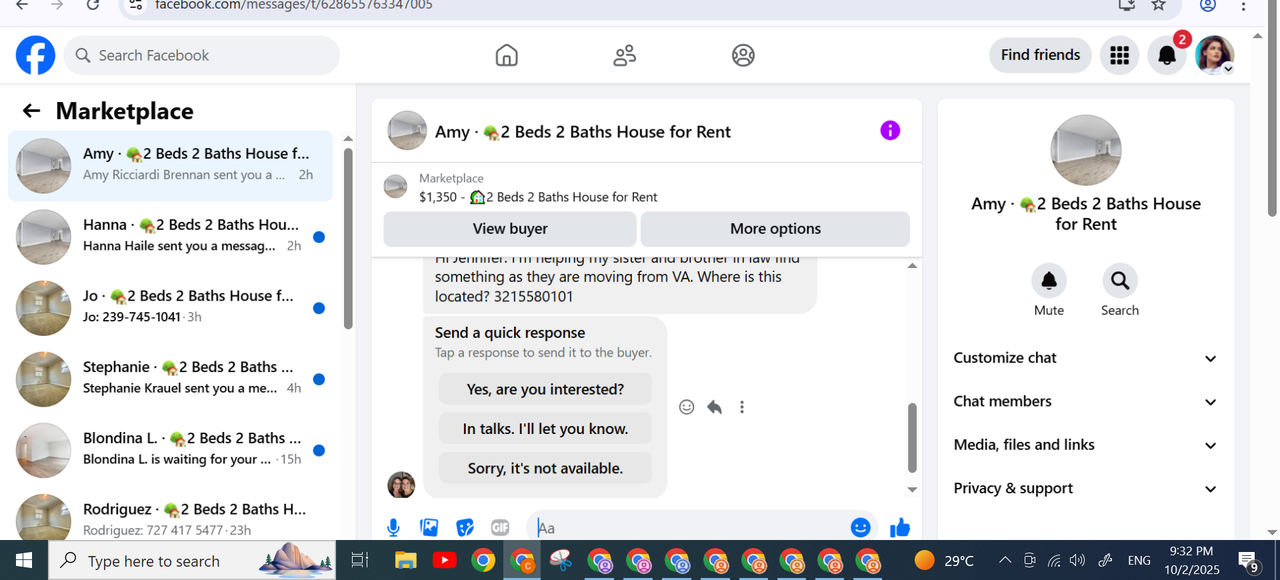Open the volume control in system tray
1280x580 pixels.
(x=1077, y=561)
